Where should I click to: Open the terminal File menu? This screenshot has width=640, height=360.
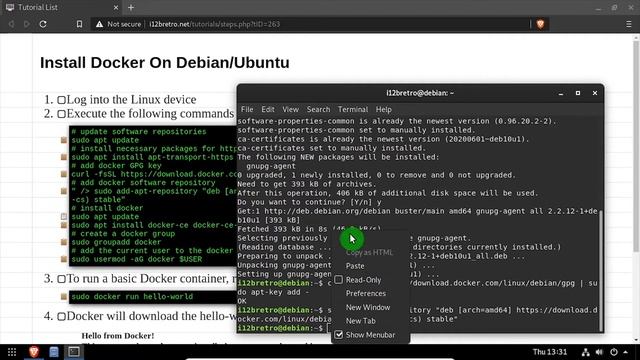247,109
